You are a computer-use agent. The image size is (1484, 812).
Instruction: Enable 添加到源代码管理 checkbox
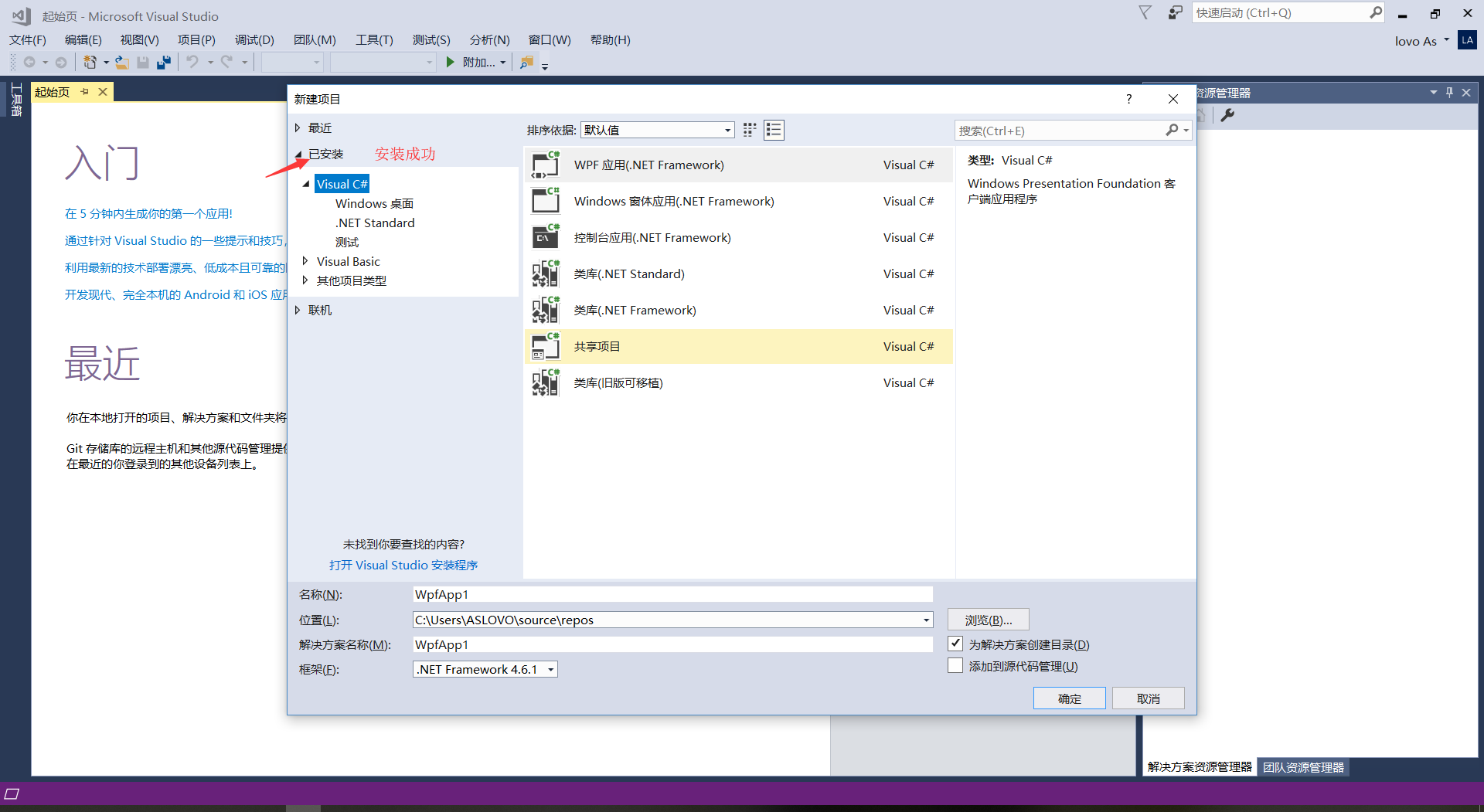[x=955, y=666]
